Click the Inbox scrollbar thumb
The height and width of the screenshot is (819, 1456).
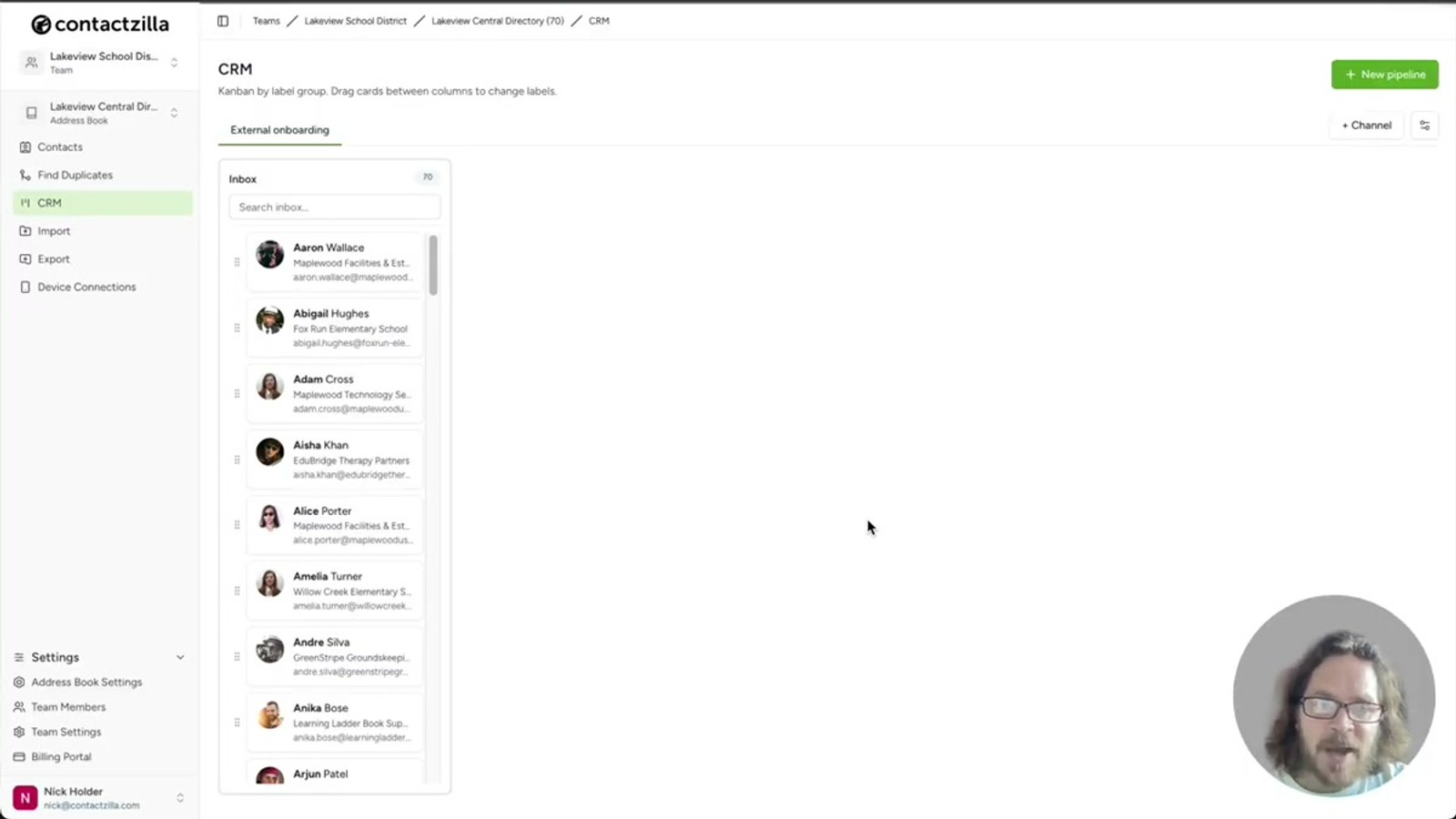click(433, 265)
